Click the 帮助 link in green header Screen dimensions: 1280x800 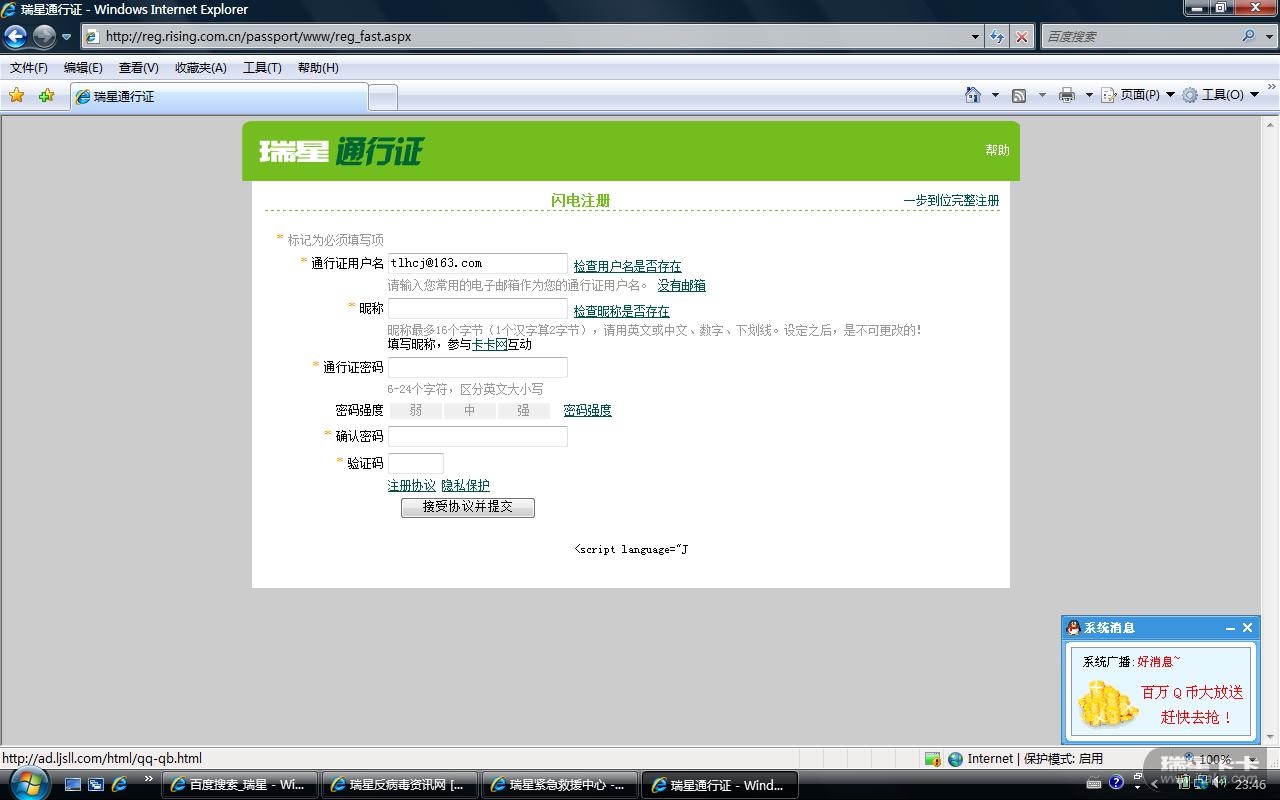tap(997, 150)
